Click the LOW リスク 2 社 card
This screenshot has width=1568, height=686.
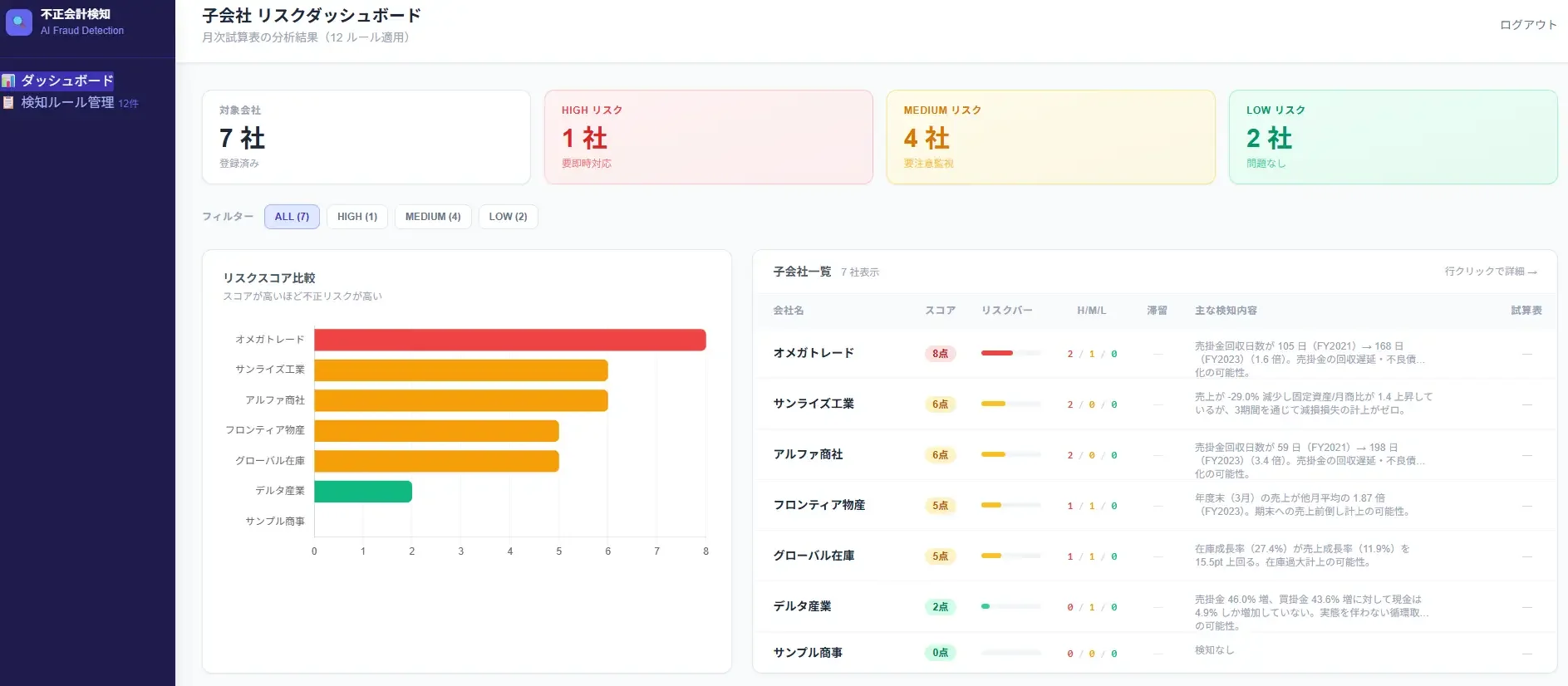pyautogui.click(x=1393, y=137)
